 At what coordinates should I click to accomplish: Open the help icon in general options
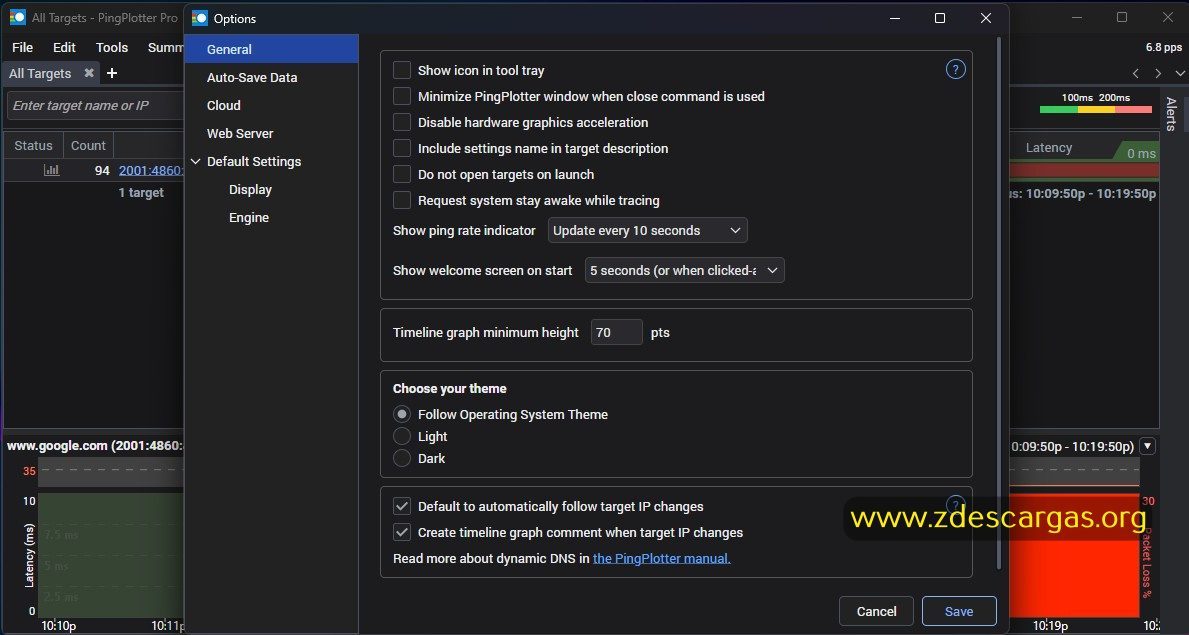tap(955, 70)
